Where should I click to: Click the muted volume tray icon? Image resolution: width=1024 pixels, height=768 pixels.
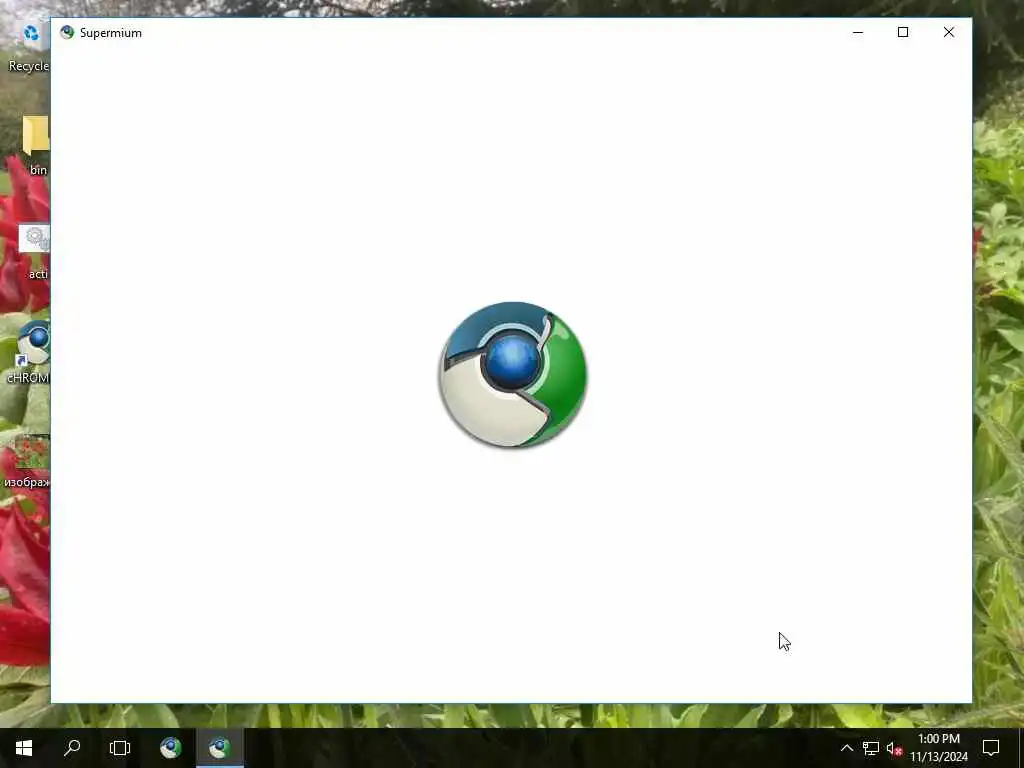894,748
